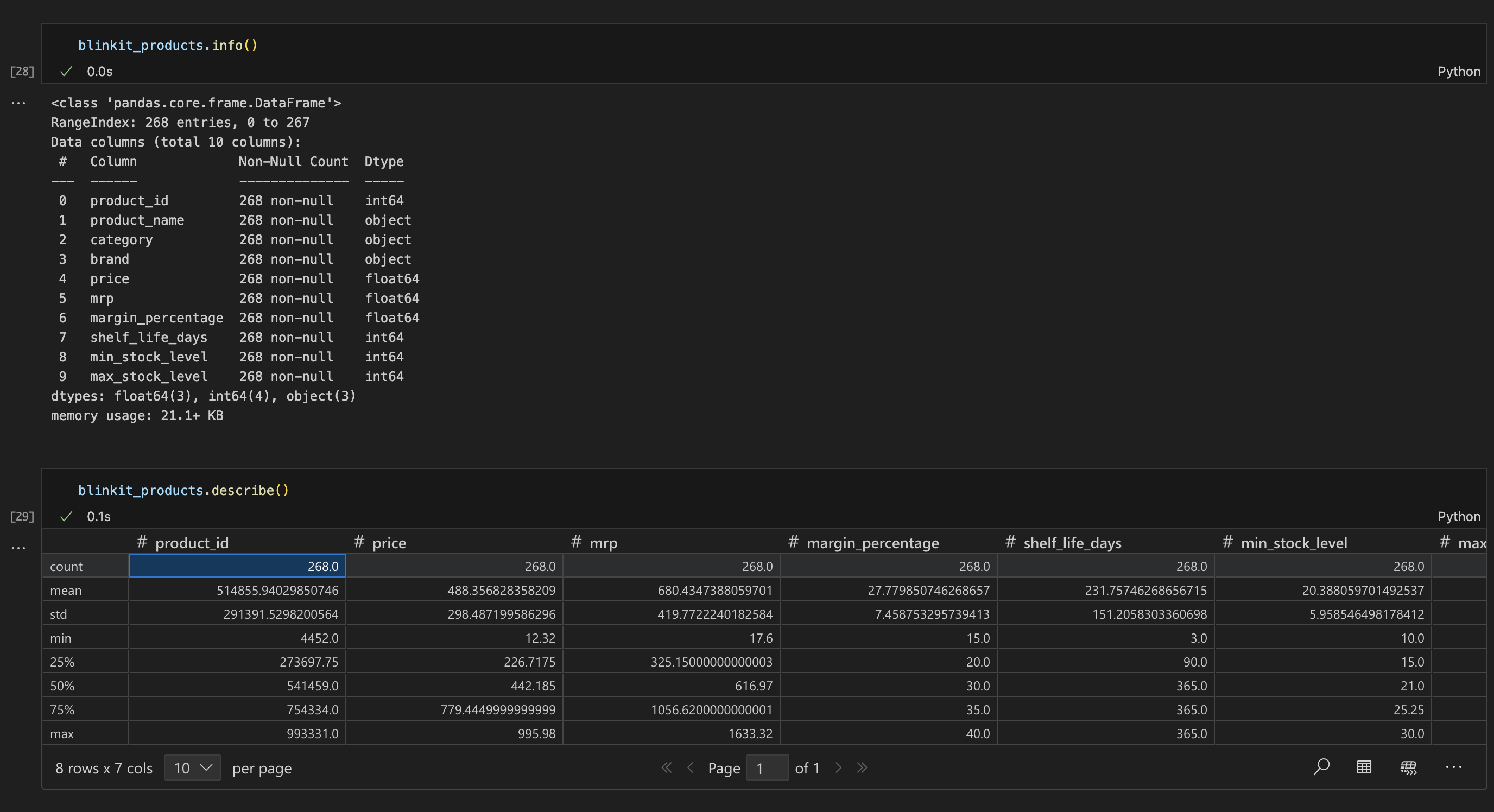Click the dtypes summary line
The height and width of the screenshot is (812, 1494).
pyautogui.click(x=203, y=396)
